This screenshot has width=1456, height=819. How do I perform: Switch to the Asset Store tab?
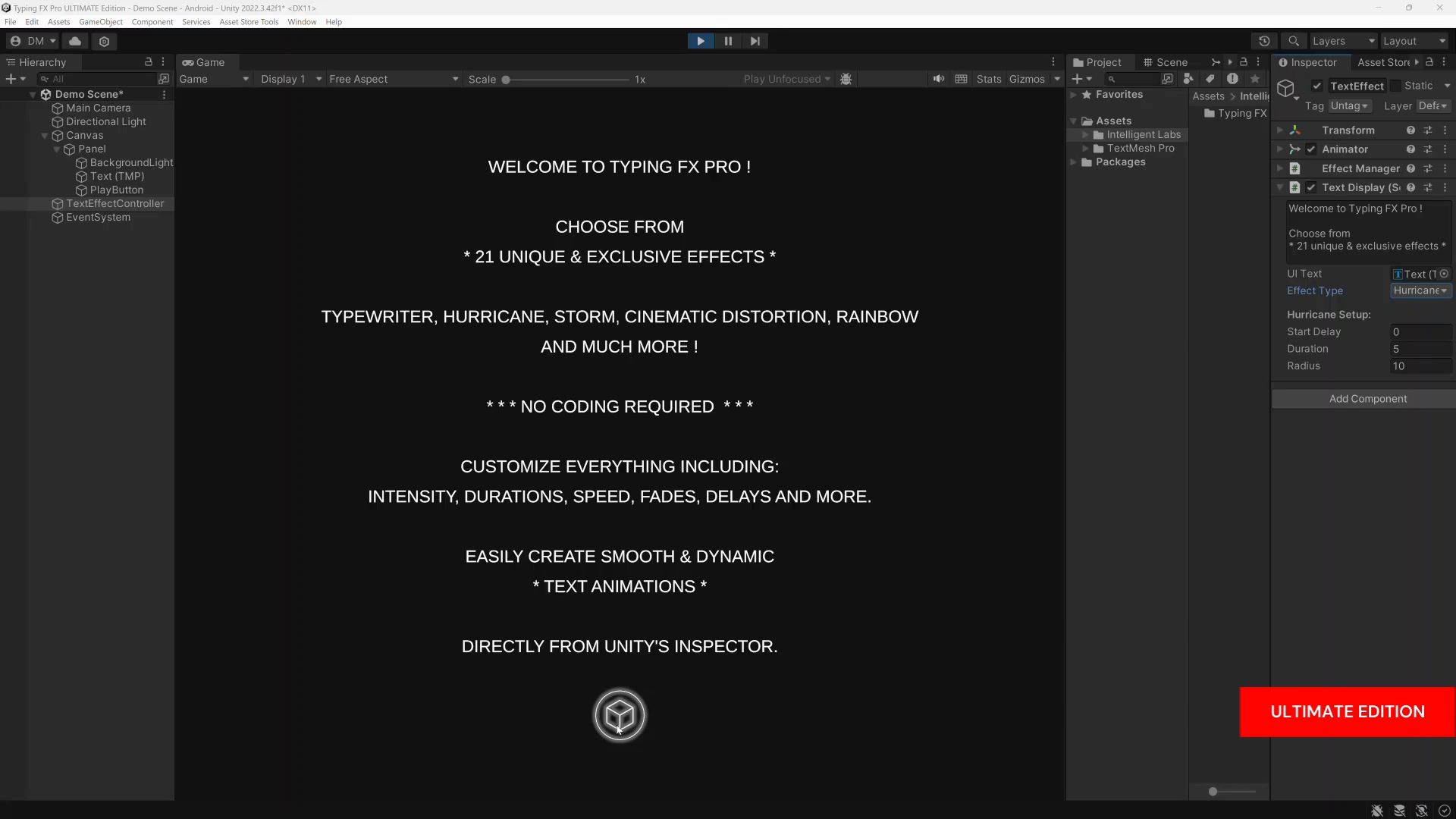[x=1383, y=62]
